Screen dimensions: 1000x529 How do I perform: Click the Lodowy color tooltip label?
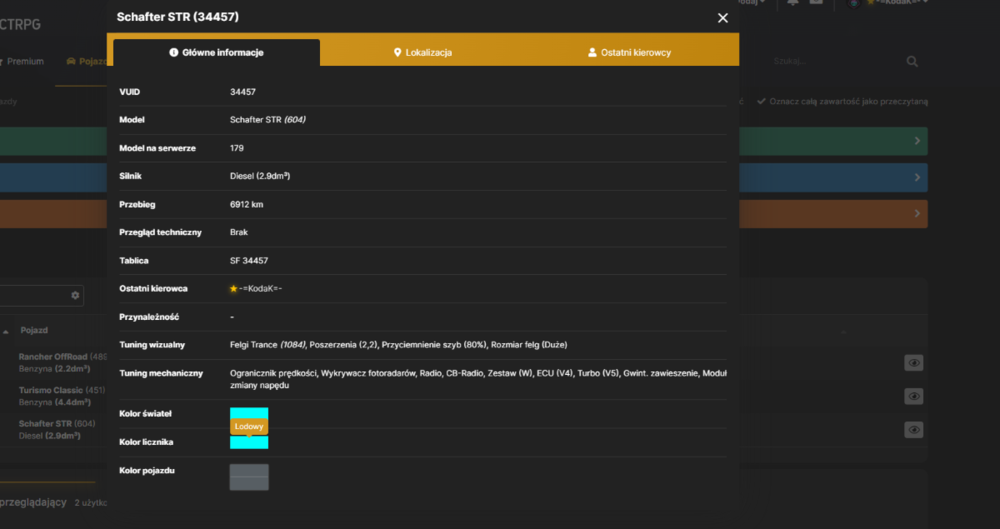(x=249, y=426)
